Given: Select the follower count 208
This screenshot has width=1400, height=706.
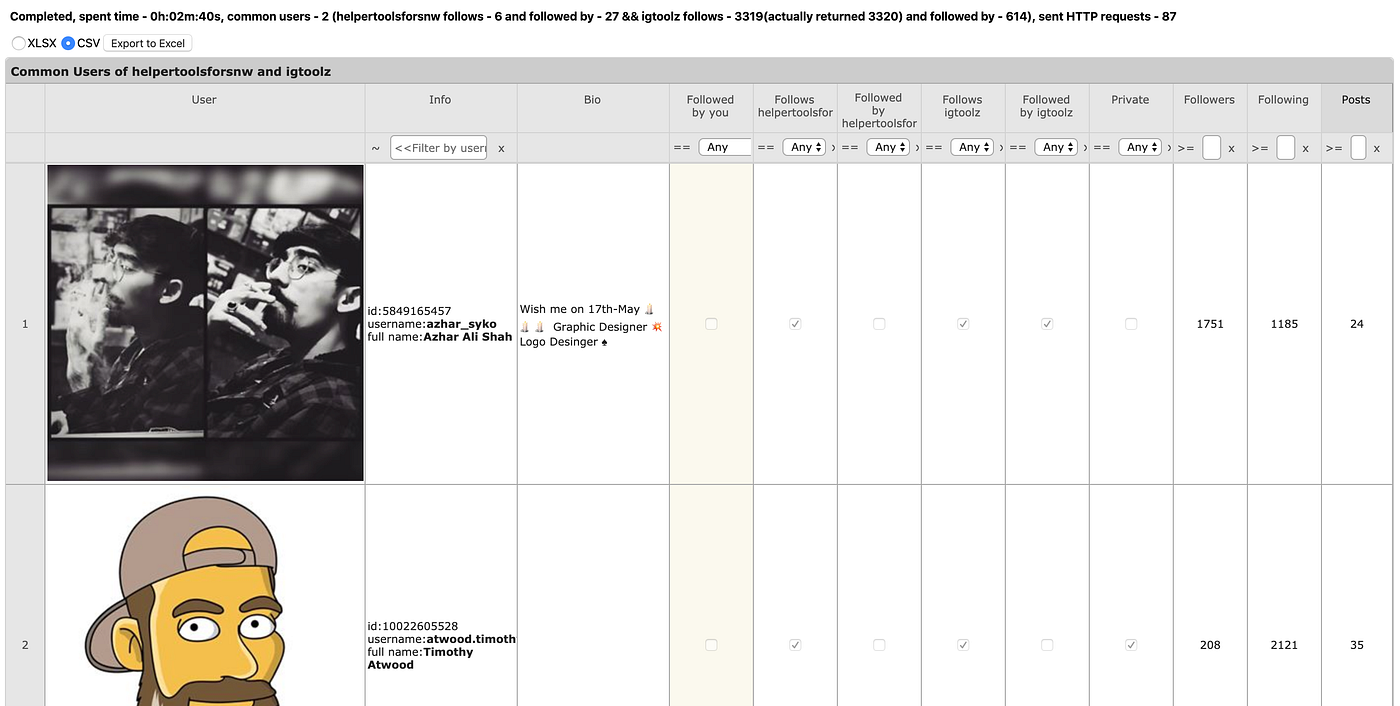Looking at the screenshot, I should (1210, 645).
